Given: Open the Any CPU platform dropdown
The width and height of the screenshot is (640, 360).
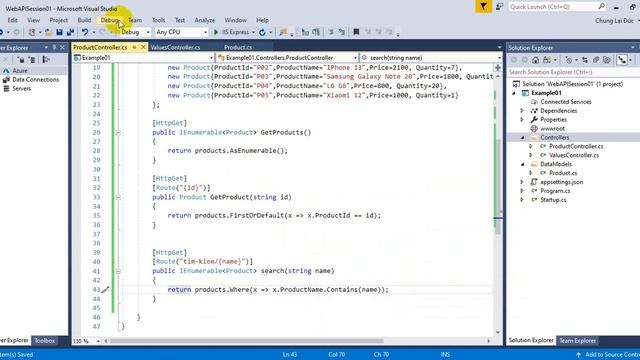Looking at the screenshot, I should click(x=205, y=32).
